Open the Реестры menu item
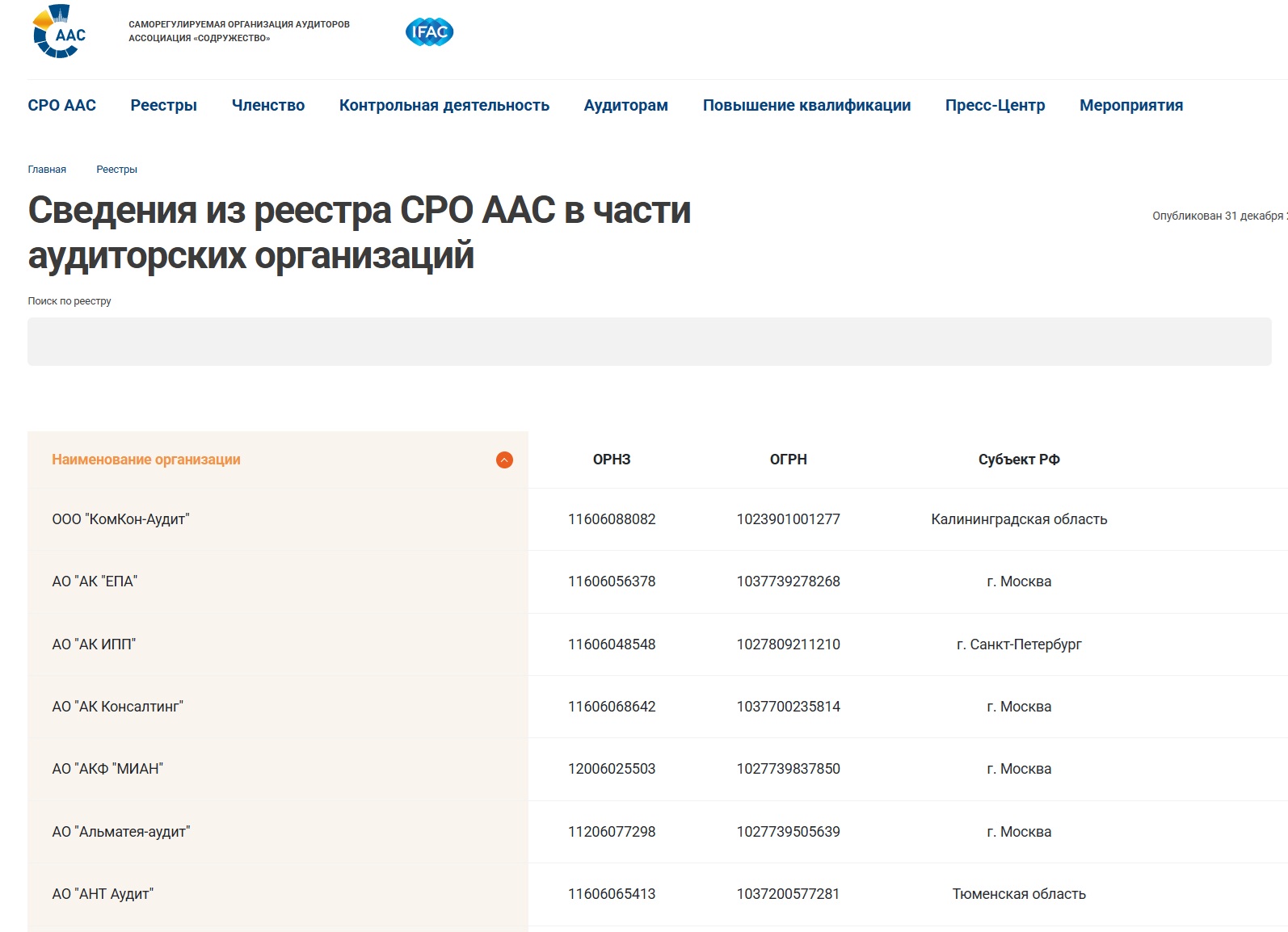 click(x=164, y=105)
